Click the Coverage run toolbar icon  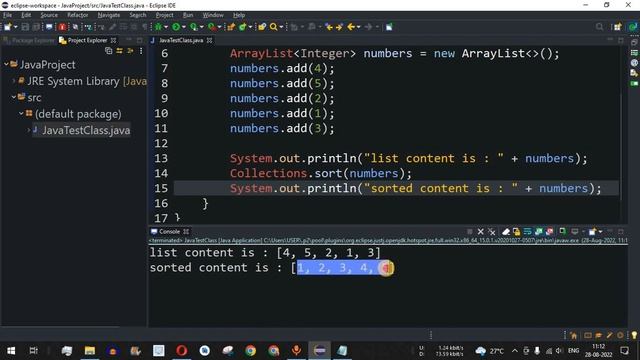pyautogui.click(x=194, y=27)
